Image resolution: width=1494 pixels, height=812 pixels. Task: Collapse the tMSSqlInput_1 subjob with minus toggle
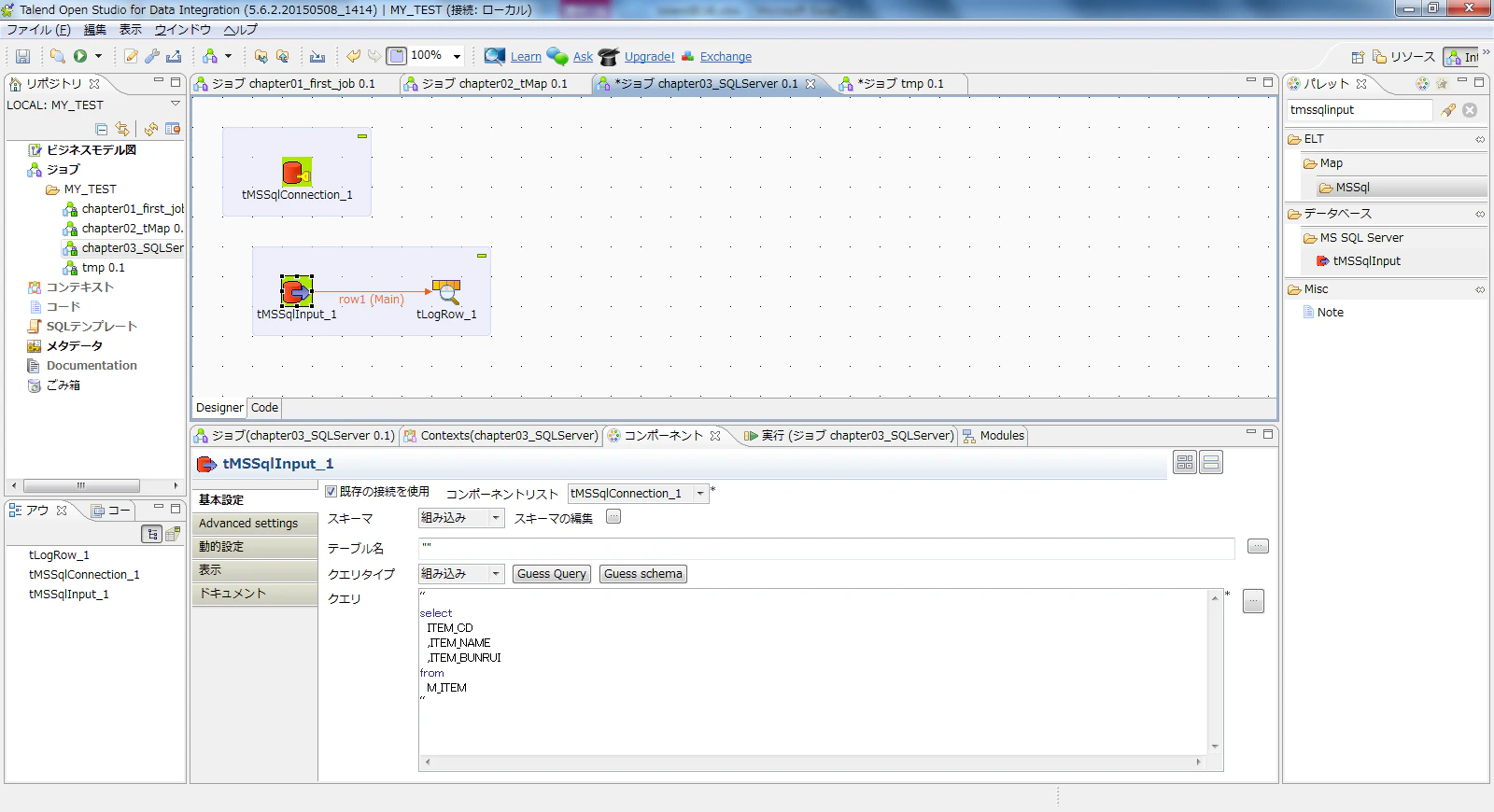click(482, 256)
